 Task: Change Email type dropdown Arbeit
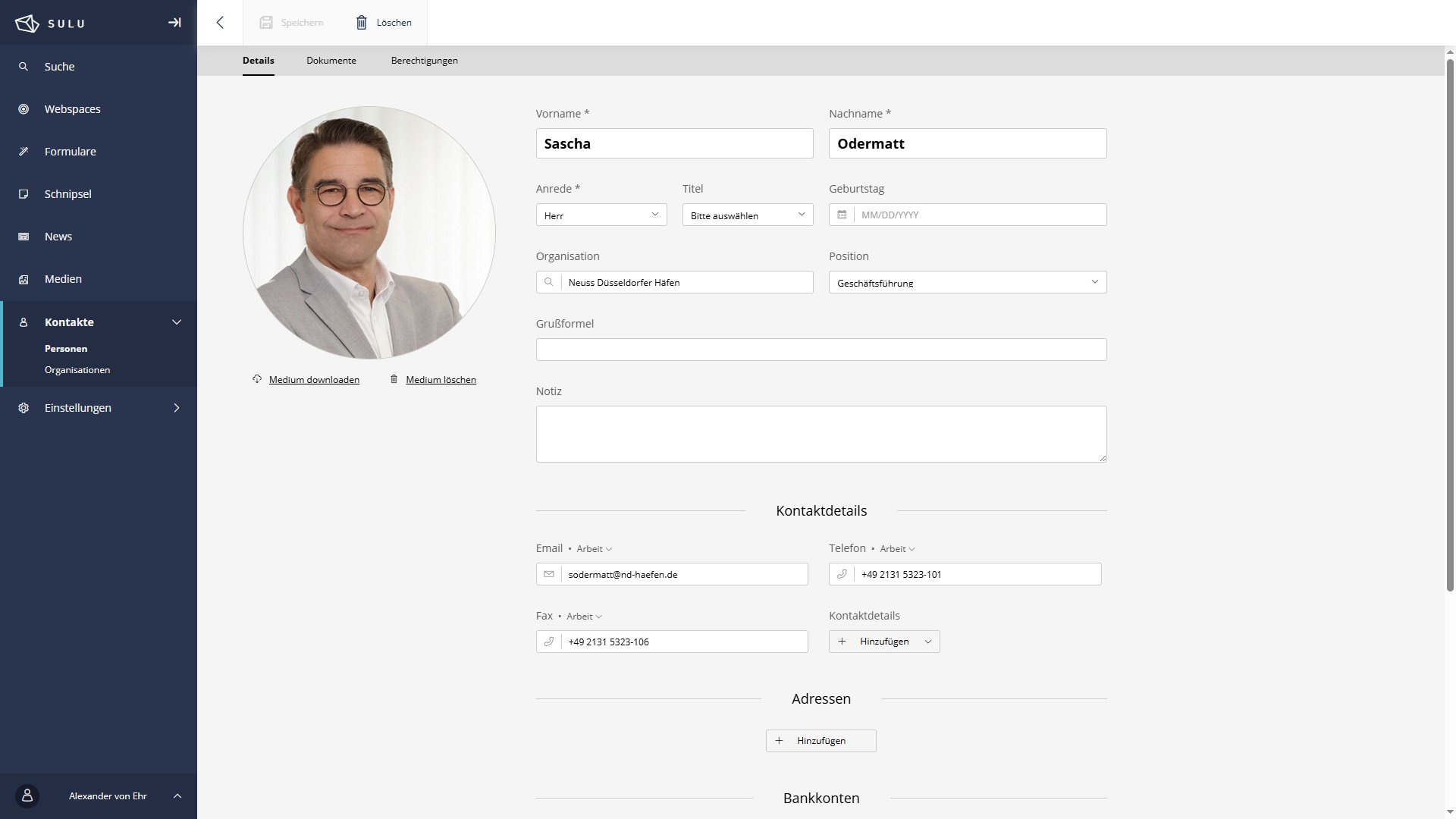(594, 549)
